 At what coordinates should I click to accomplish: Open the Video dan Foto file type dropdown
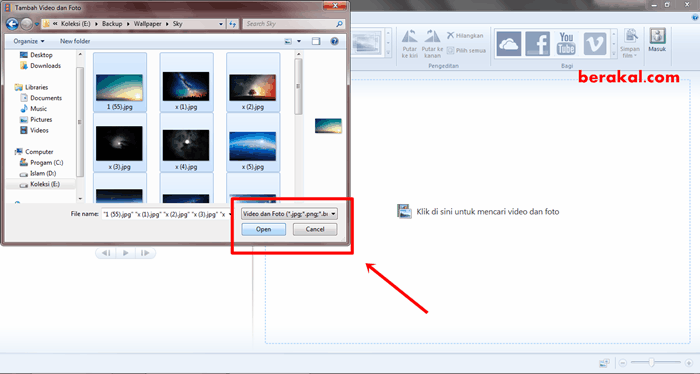click(289, 214)
